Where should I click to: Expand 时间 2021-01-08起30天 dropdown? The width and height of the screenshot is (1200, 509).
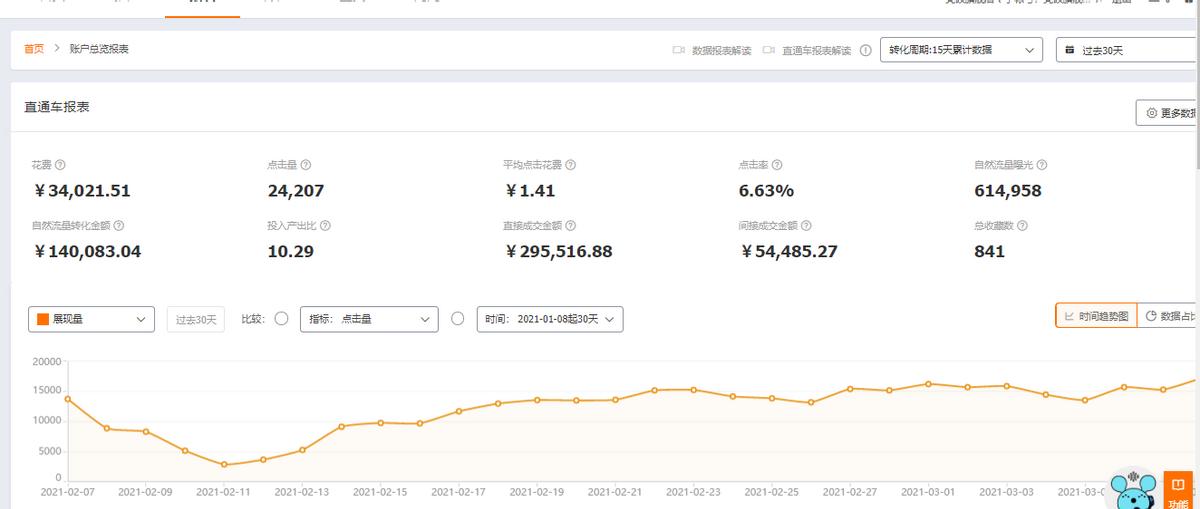pyautogui.click(x=550, y=319)
